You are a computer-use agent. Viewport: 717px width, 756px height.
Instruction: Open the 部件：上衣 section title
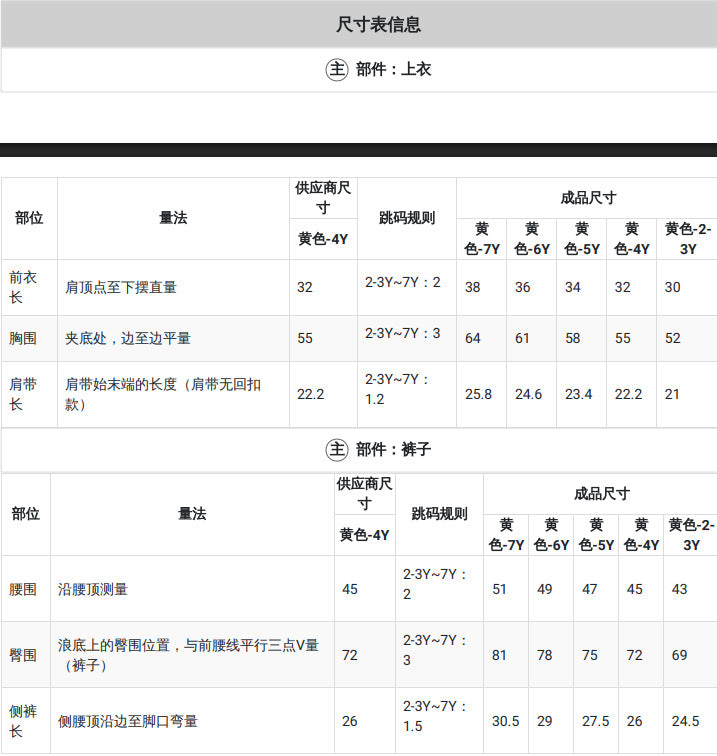[393, 69]
